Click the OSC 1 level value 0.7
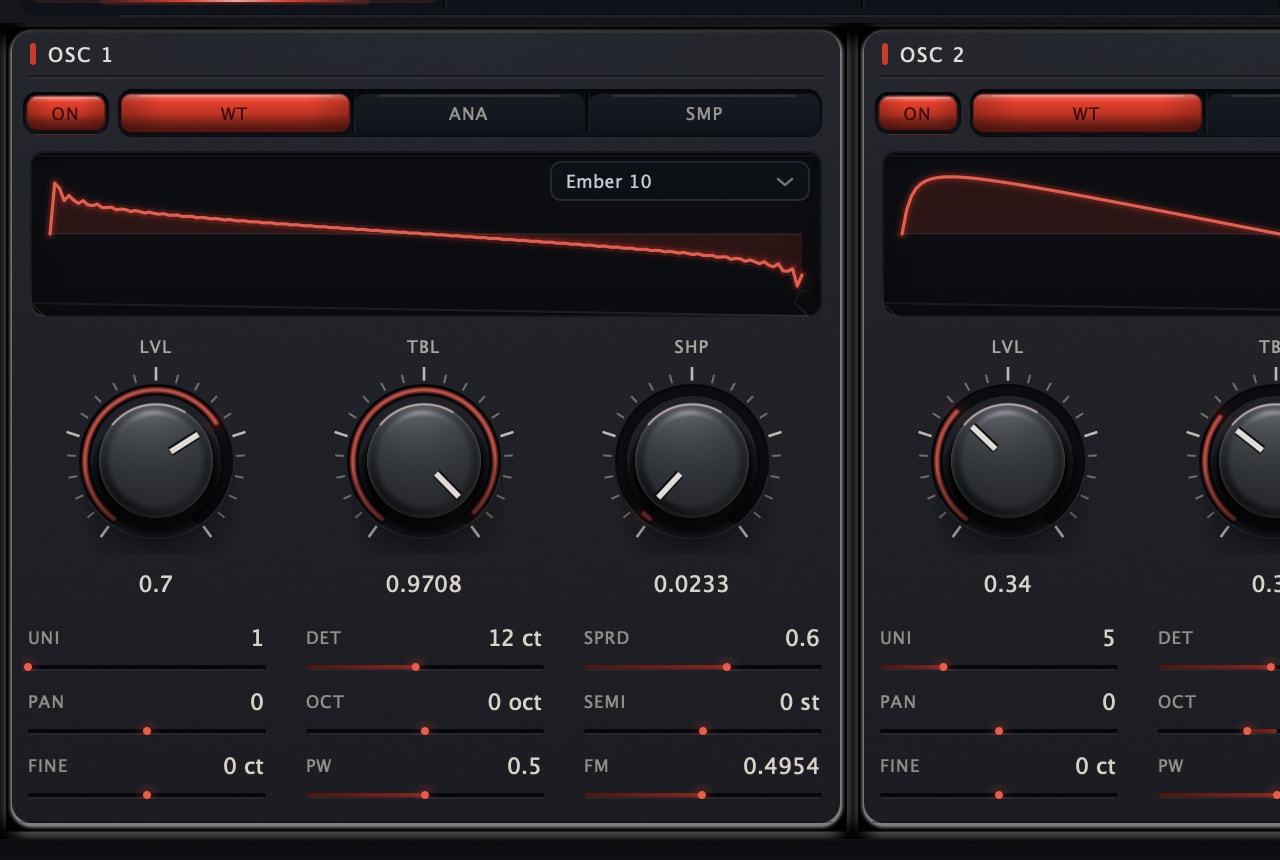1280x860 pixels. (156, 584)
